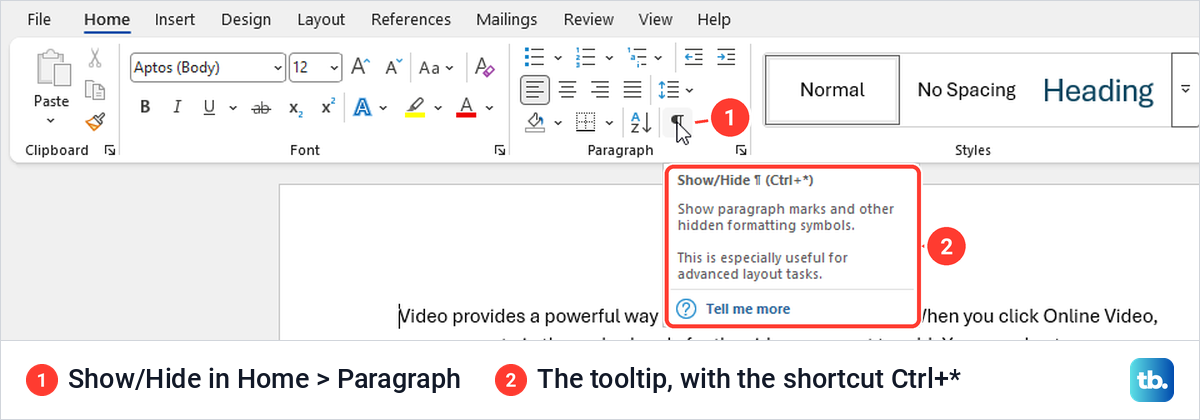Screen dimensions: 1200x420
Task: Apply paragraph shading bucket
Action: tap(535, 122)
